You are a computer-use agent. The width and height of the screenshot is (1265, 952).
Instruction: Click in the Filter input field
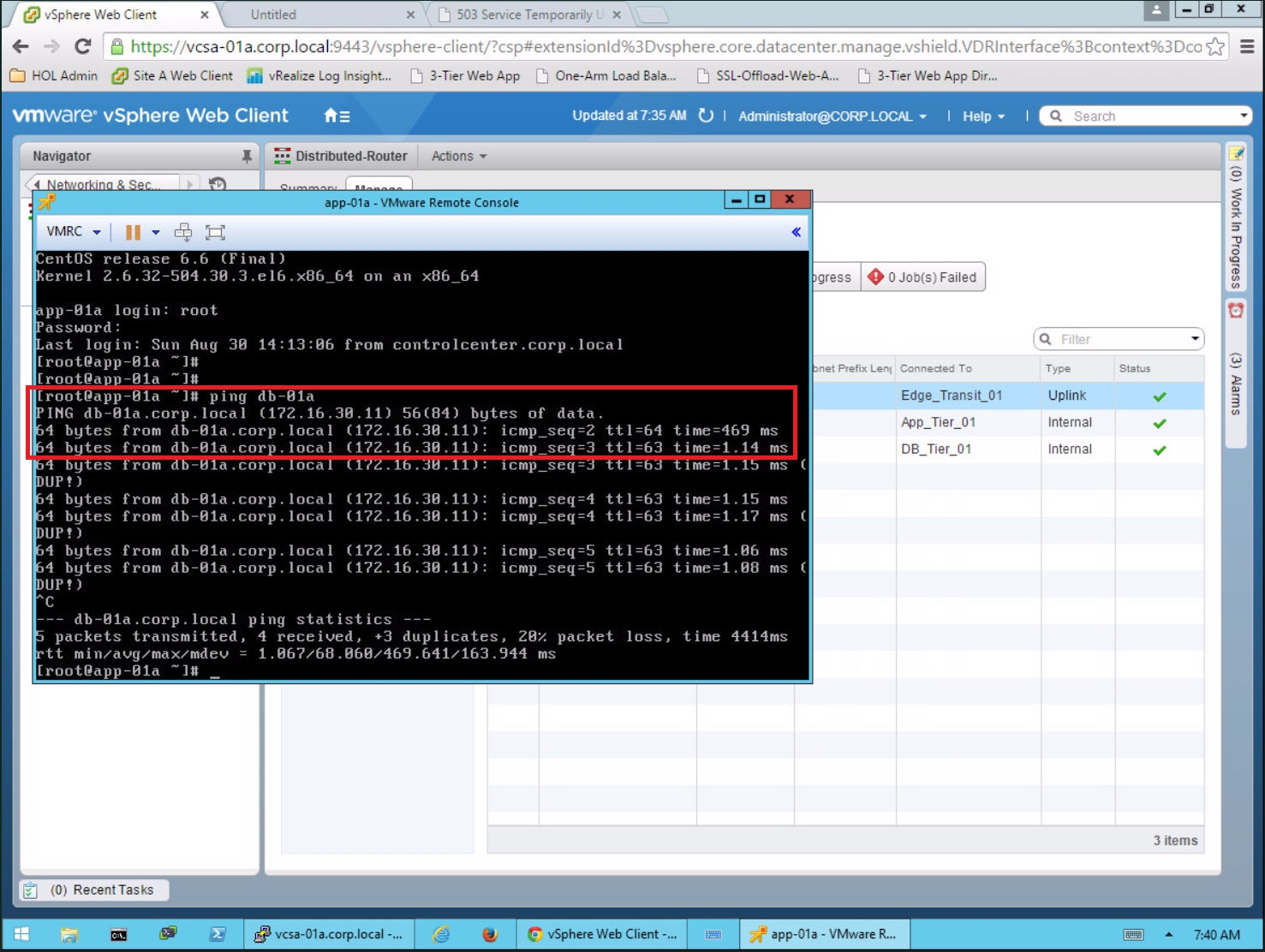click(1120, 339)
